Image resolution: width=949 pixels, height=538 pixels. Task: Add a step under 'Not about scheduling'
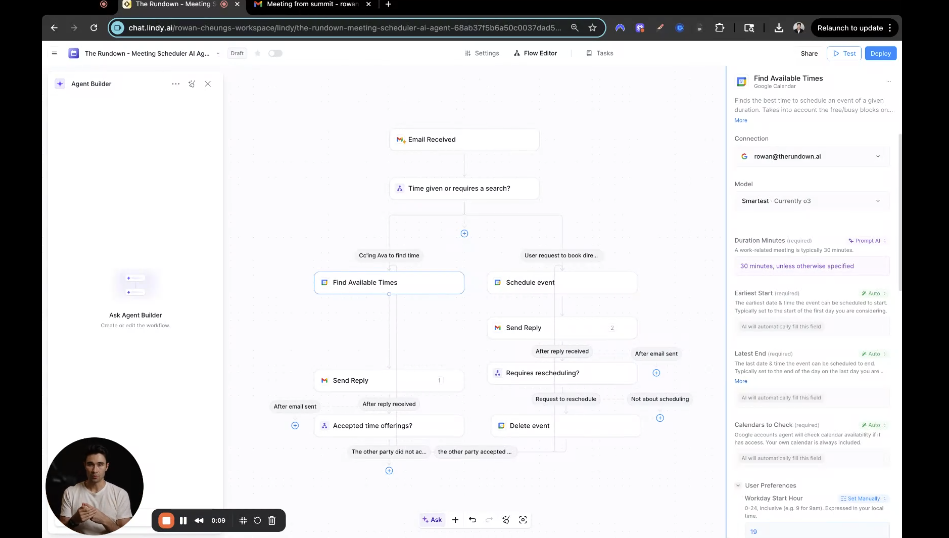coord(660,418)
